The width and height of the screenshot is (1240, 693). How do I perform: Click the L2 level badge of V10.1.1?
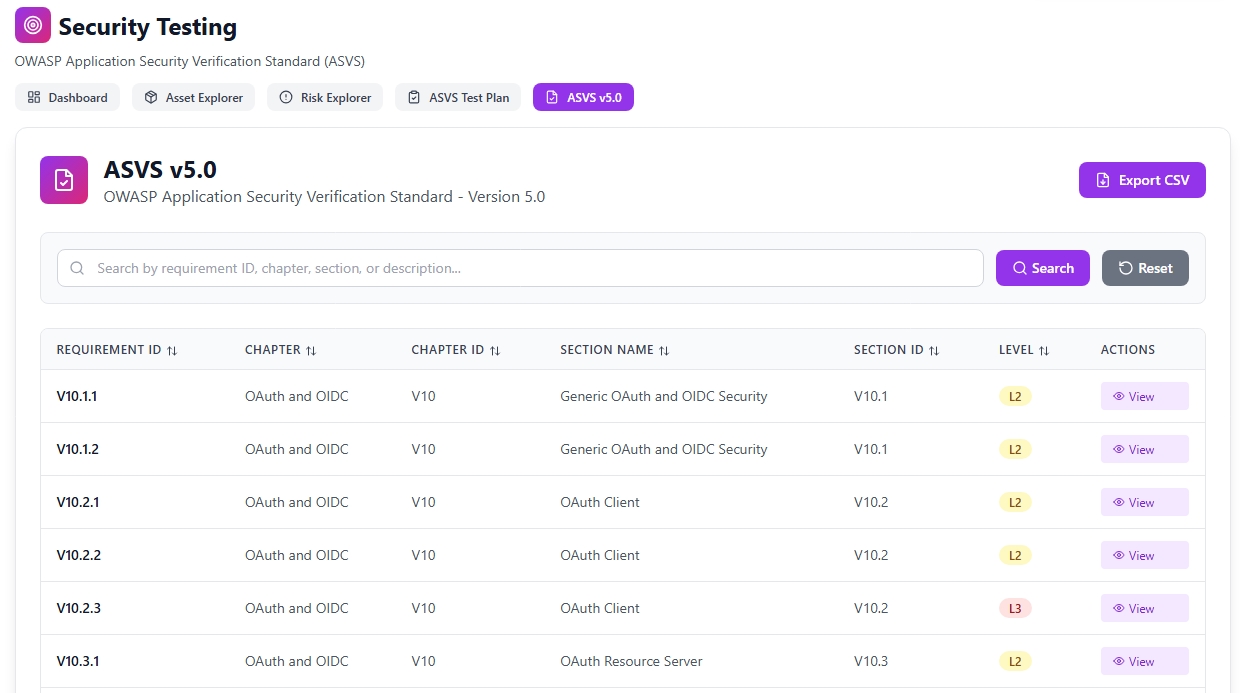tap(1015, 396)
